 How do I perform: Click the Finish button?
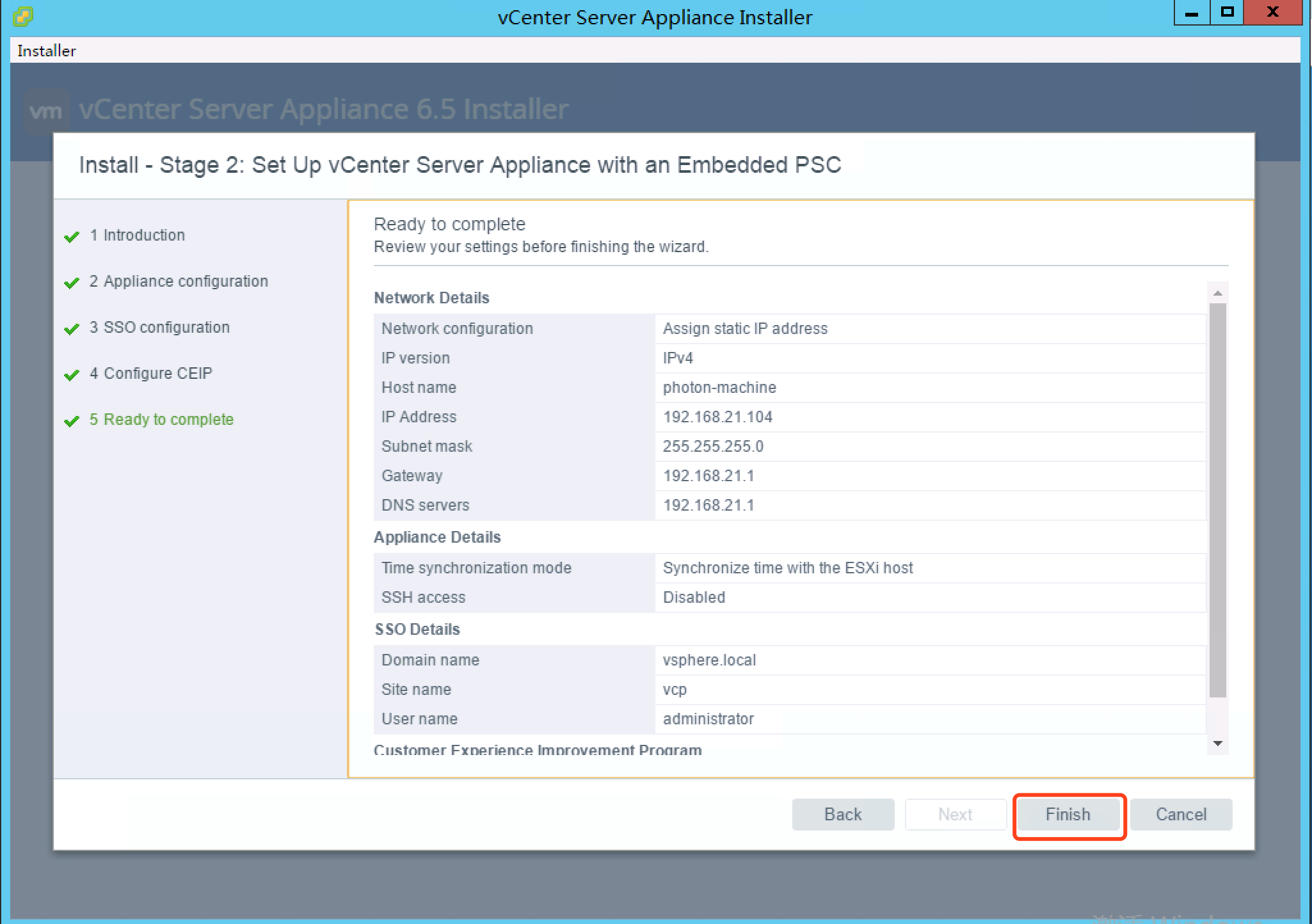[1068, 815]
